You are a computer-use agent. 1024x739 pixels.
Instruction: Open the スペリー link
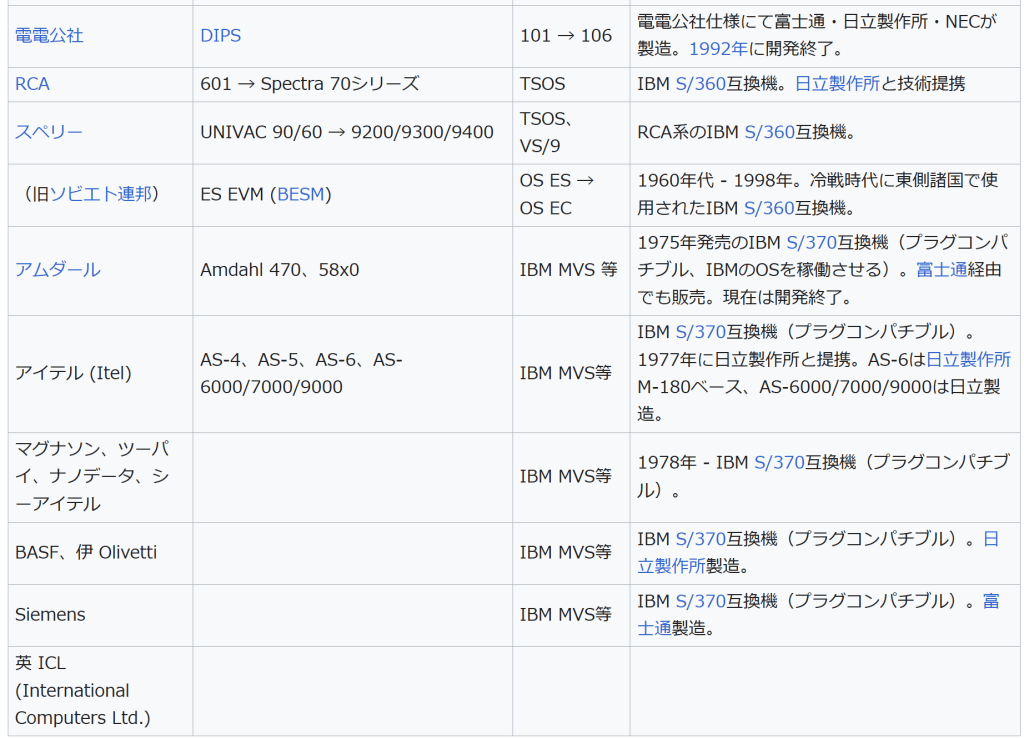click(x=49, y=132)
